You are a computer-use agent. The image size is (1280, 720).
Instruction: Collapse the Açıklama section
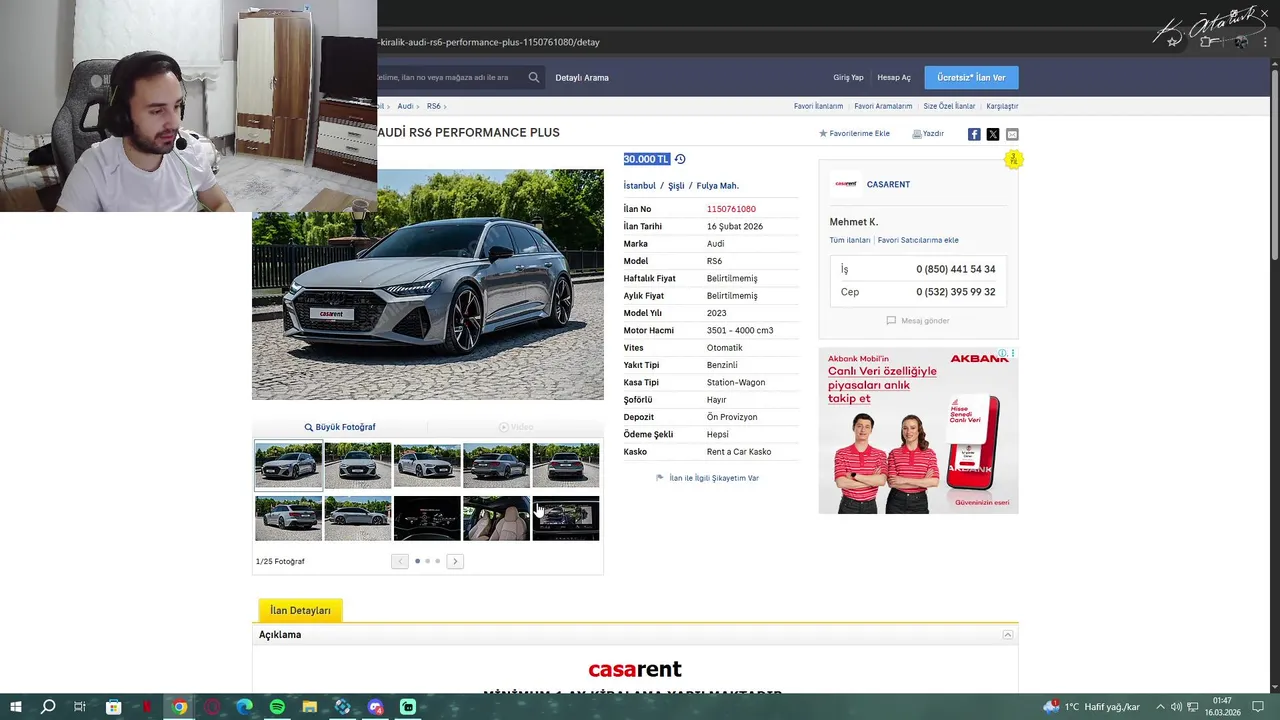coord(1008,635)
